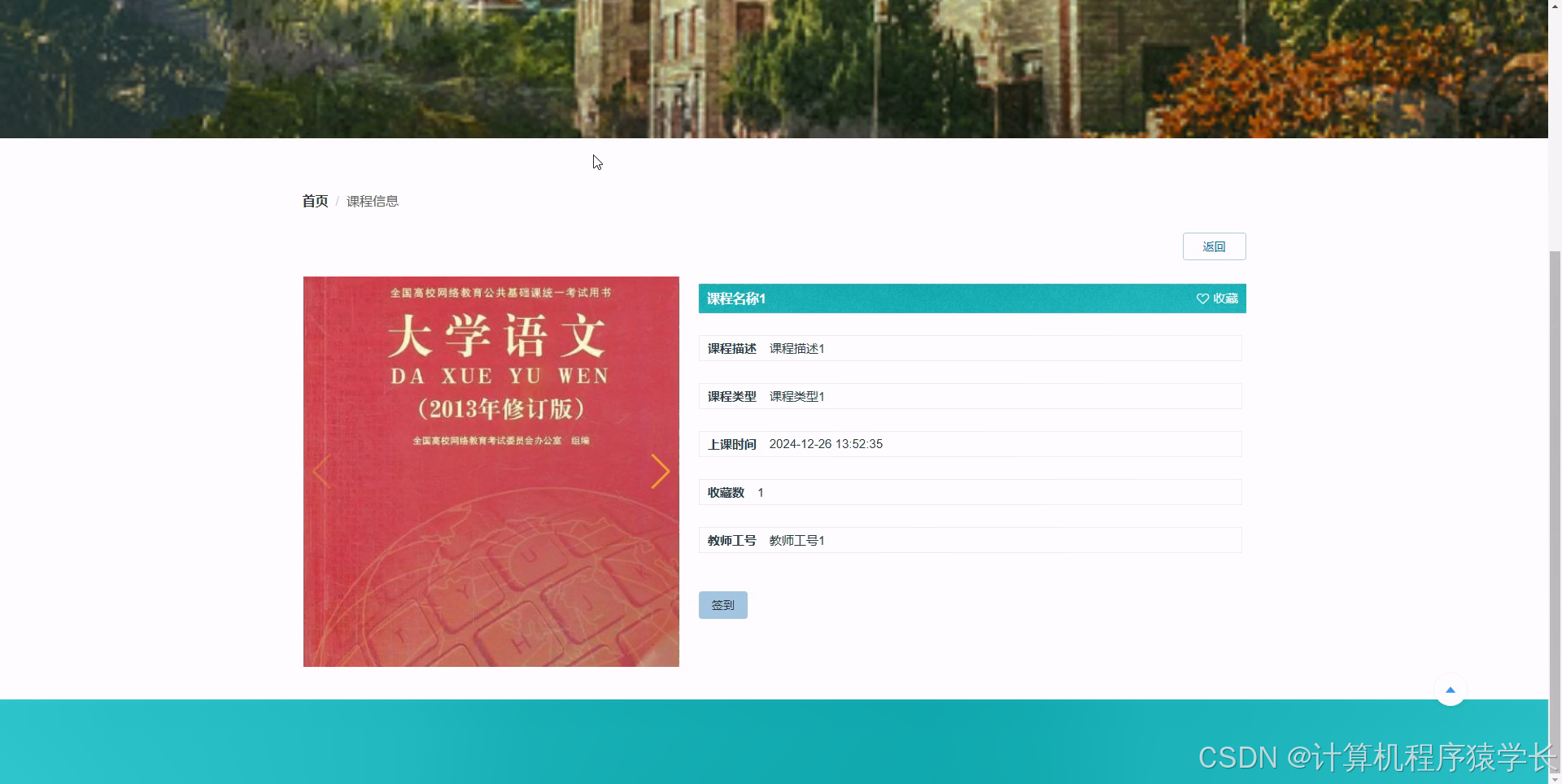Select the 课程描述1 value text
The width and height of the screenshot is (1562, 784).
[x=796, y=348]
